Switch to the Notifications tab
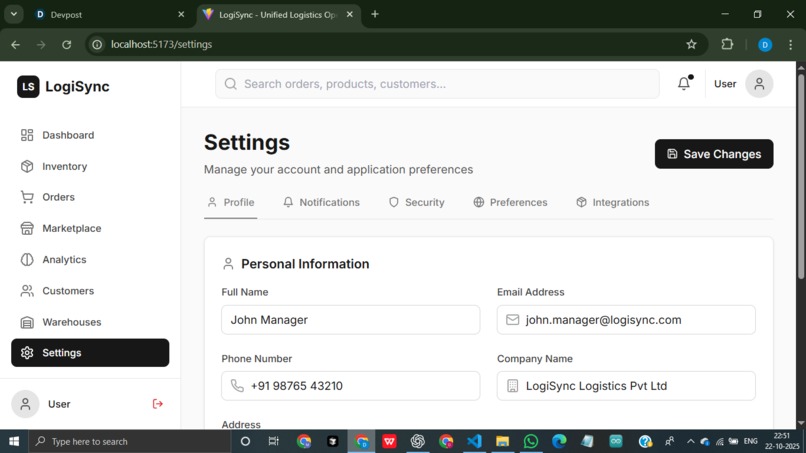806x453 pixels. (x=321, y=203)
